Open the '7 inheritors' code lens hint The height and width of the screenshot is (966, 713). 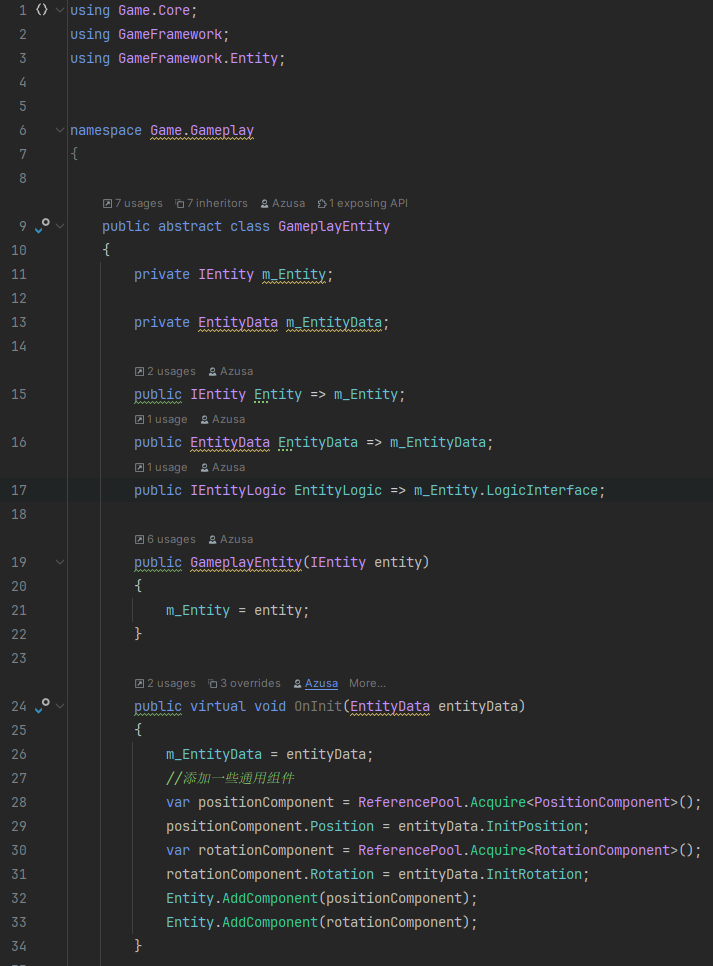[x=211, y=203]
